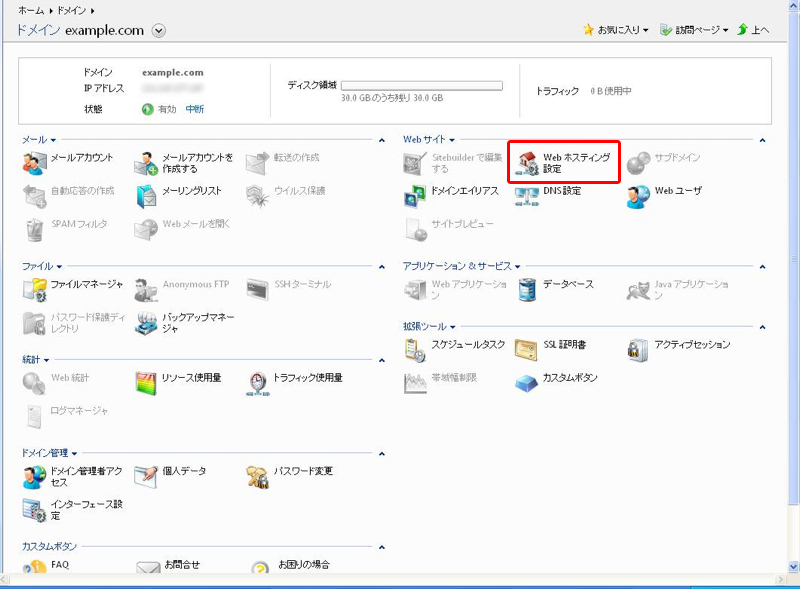The height and width of the screenshot is (589, 800).
Task: Open the Web ユーザ icon
Action: (x=638, y=197)
